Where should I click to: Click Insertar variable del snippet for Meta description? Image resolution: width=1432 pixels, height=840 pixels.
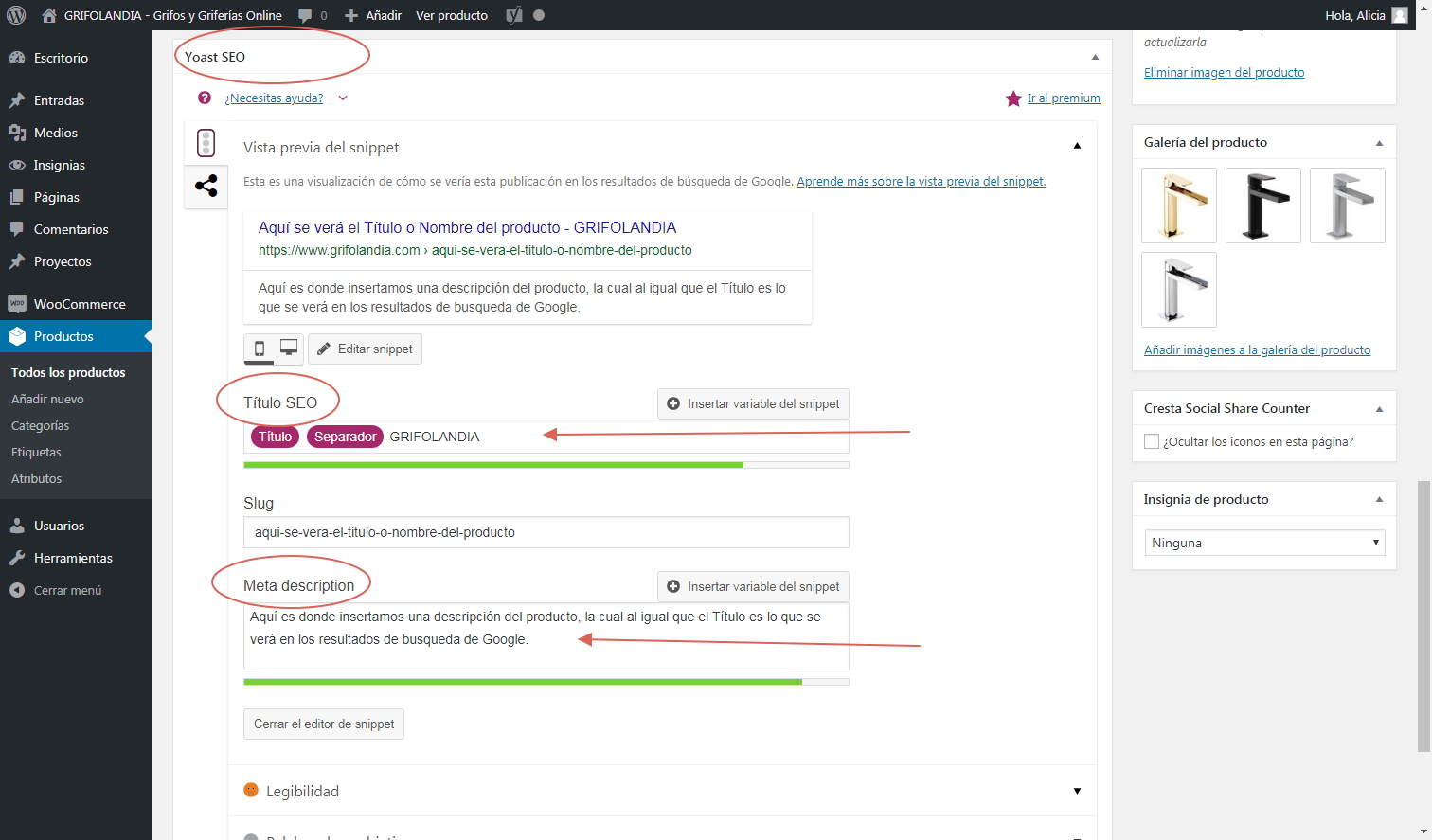click(x=753, y=586)
